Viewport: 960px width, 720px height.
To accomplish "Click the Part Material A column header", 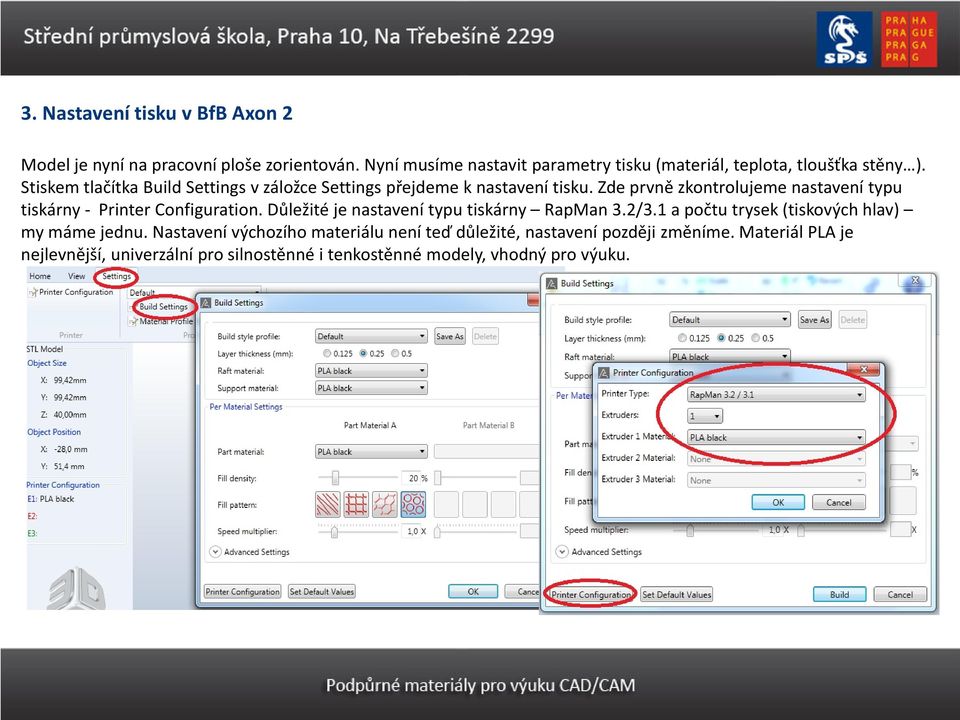I will pos(370,425).
